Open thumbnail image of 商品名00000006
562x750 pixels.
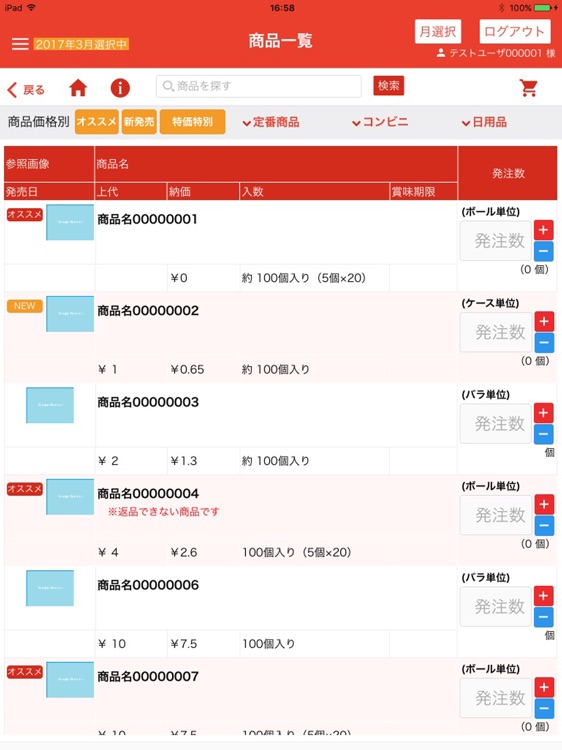click(x=50, y=588)
